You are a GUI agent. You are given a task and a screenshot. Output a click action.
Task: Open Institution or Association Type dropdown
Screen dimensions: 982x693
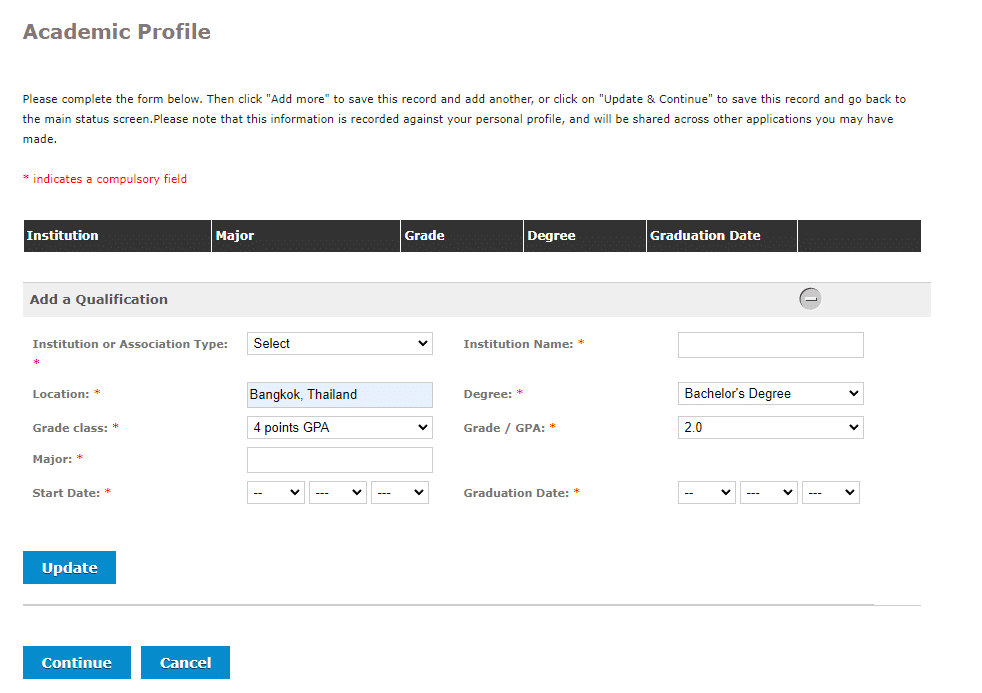pos(339,344)
